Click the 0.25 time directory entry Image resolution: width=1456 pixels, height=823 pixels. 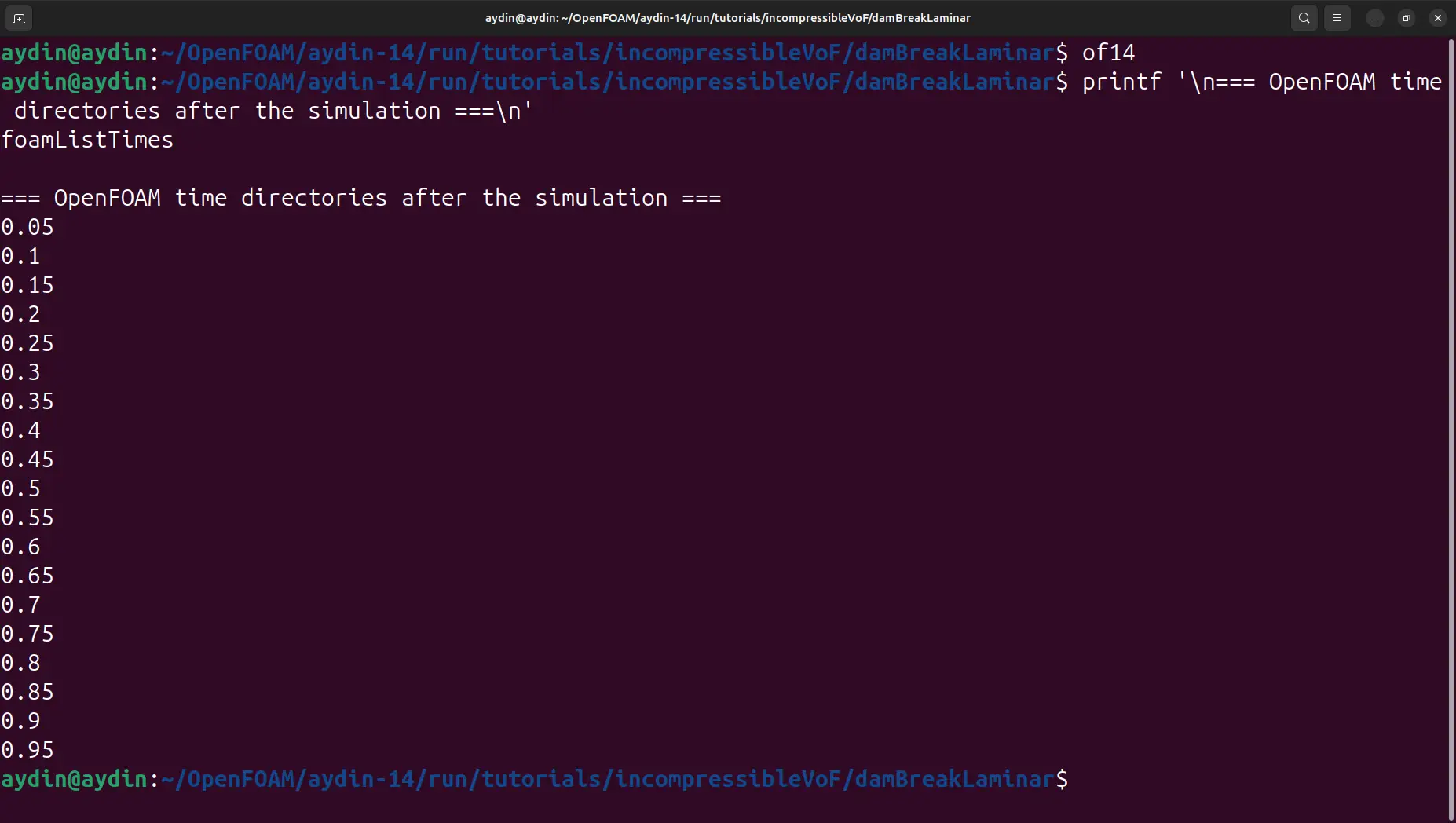[x=27, y=344]
